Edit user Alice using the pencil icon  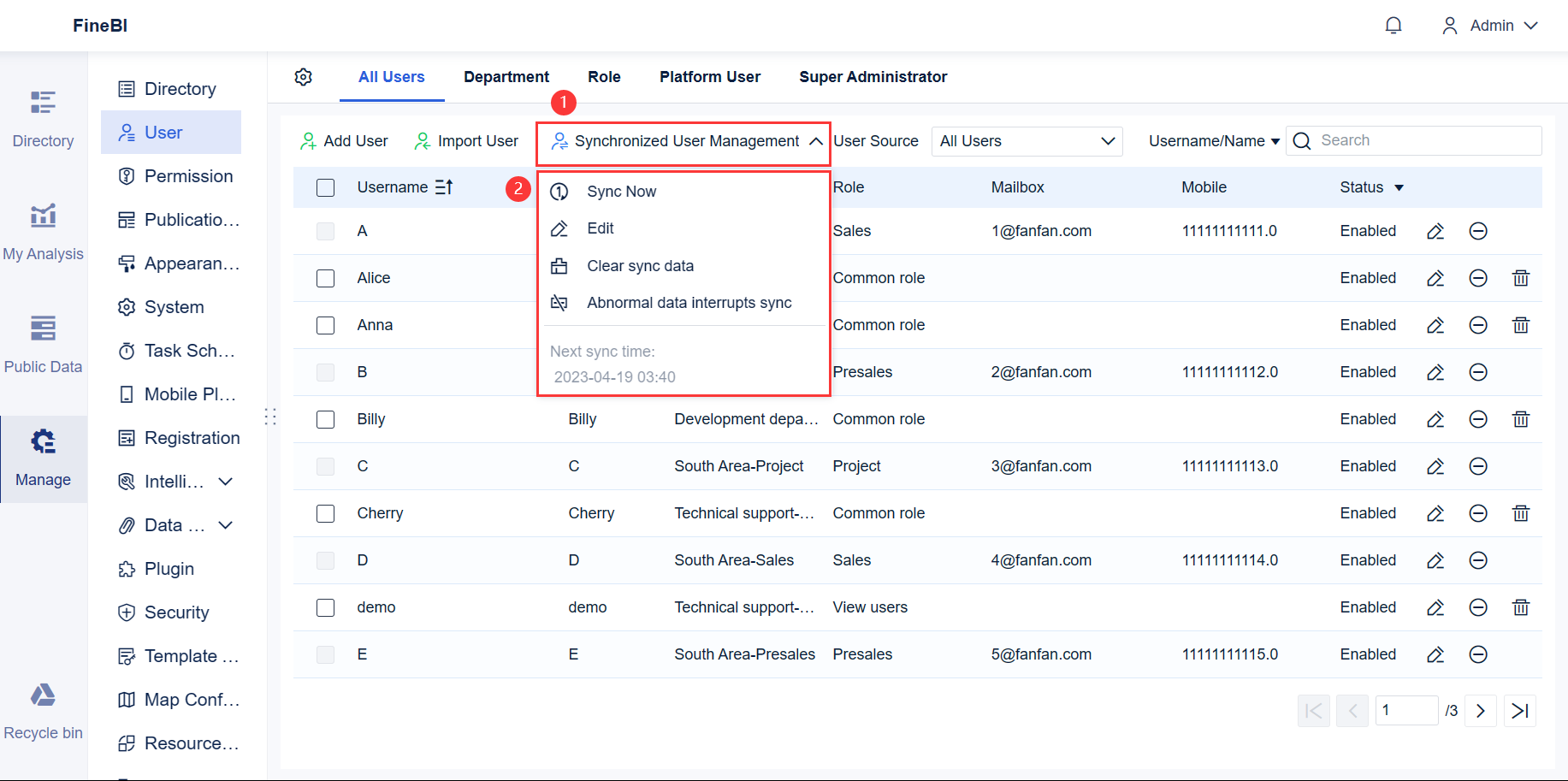pyautogui.click(x=1435, y=277)
